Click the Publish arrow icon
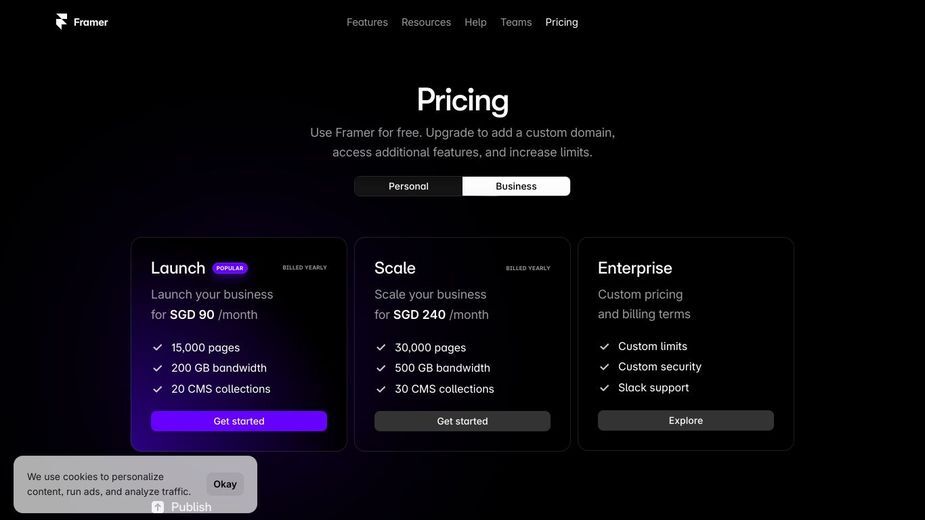This screenshot has width=925, height=520. 158,507
